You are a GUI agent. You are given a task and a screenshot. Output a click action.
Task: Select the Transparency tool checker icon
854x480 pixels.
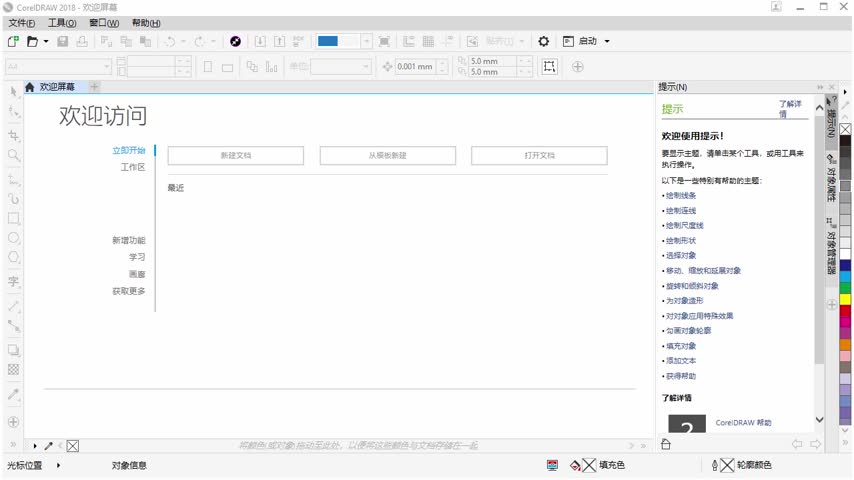[14, 369]
